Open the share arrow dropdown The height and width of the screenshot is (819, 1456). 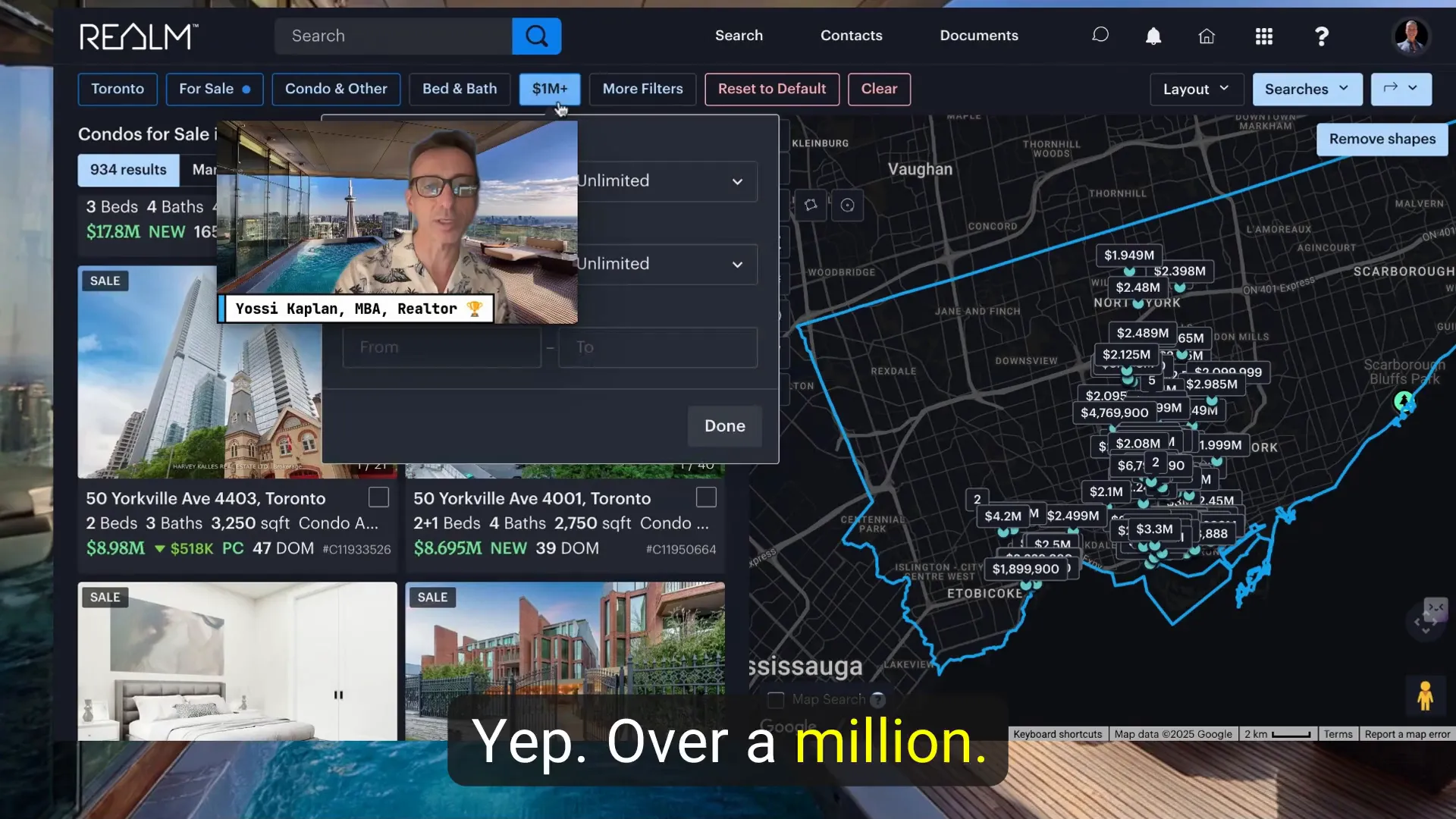coord(1401,89)
